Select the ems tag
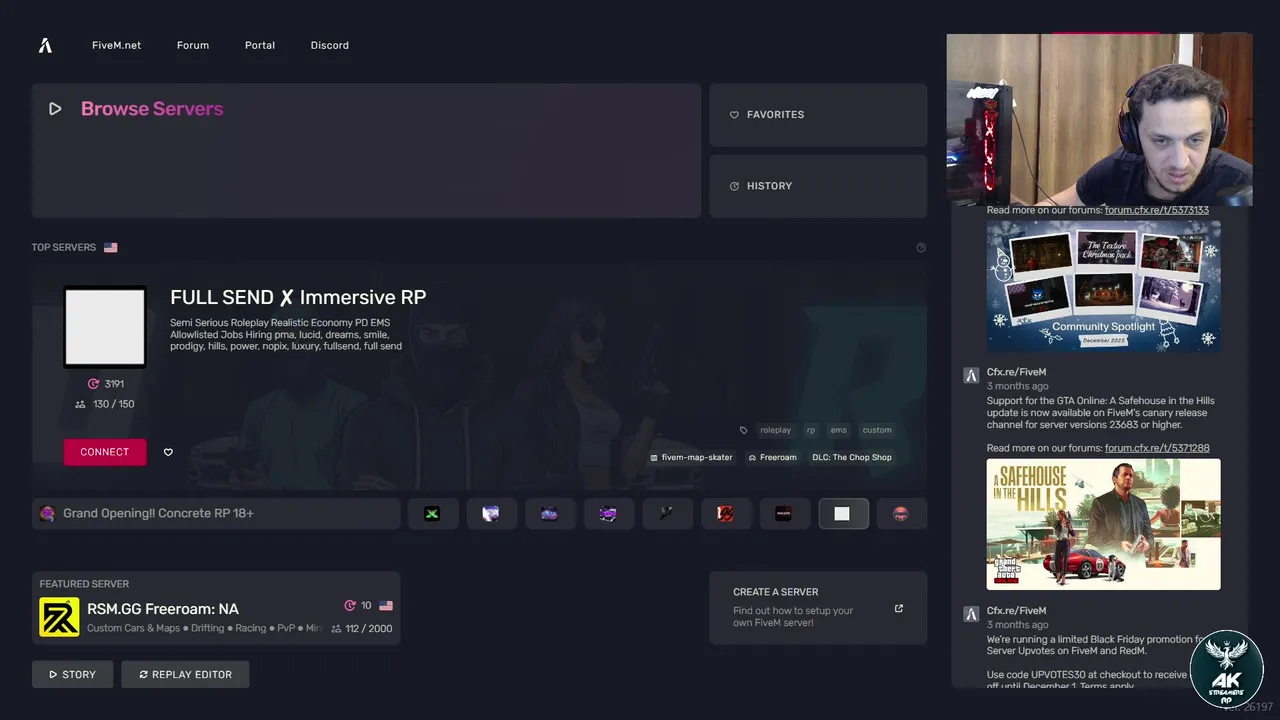The height and width of the screenshot is (720, 1280). [x=838, y=430]
